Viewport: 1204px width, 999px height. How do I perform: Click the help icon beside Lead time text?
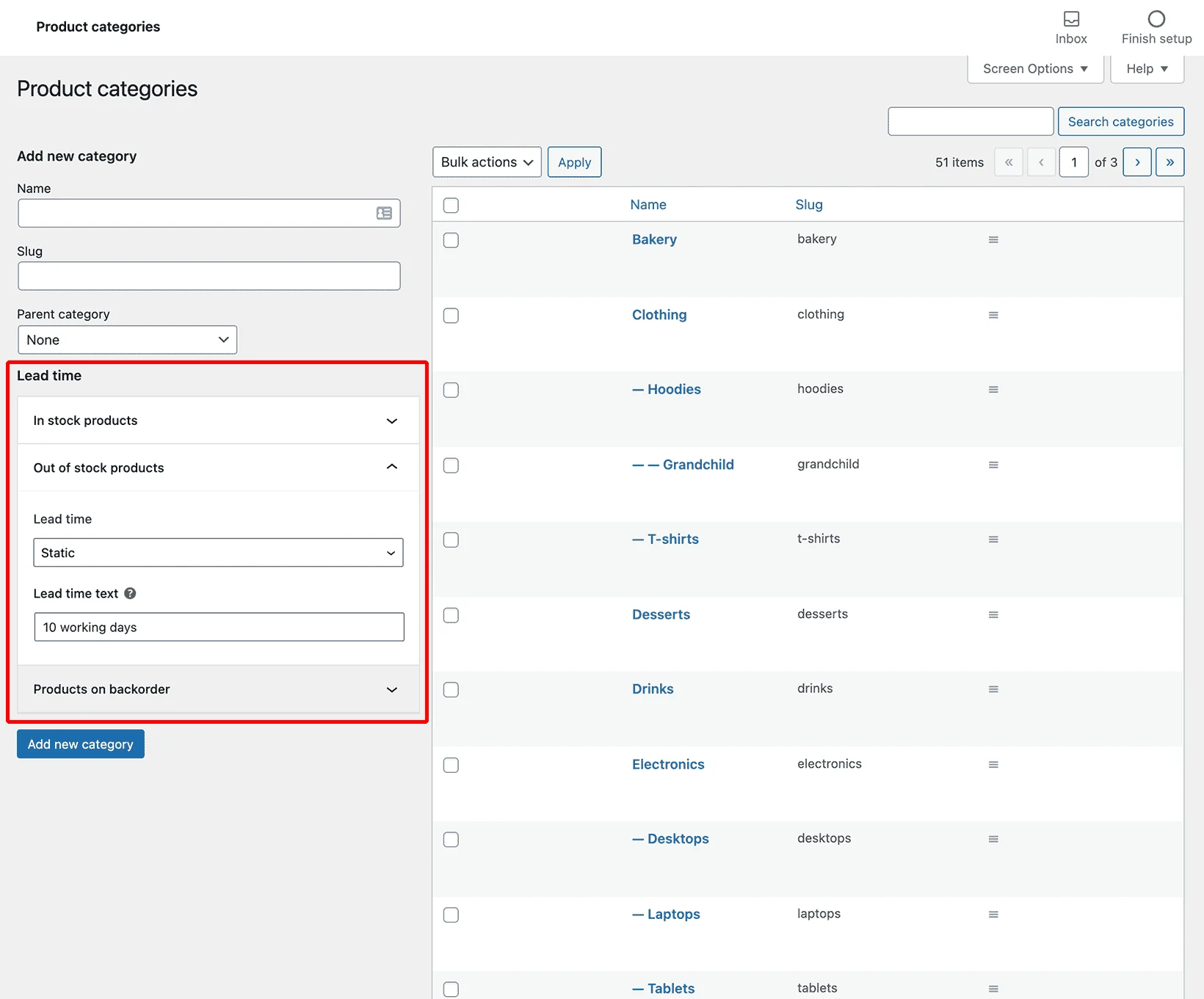[x=130, y=593]
